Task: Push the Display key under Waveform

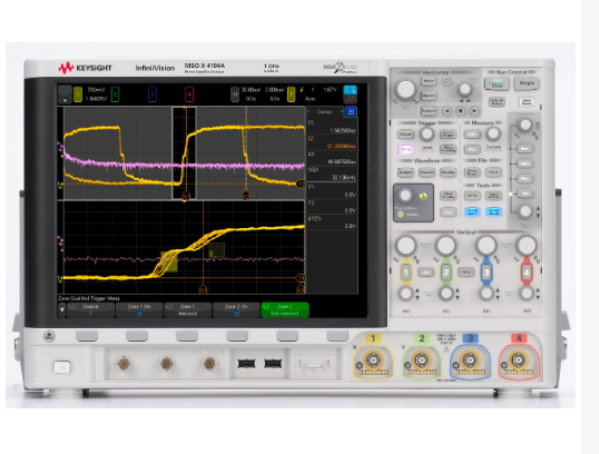Action: point(448,173)
